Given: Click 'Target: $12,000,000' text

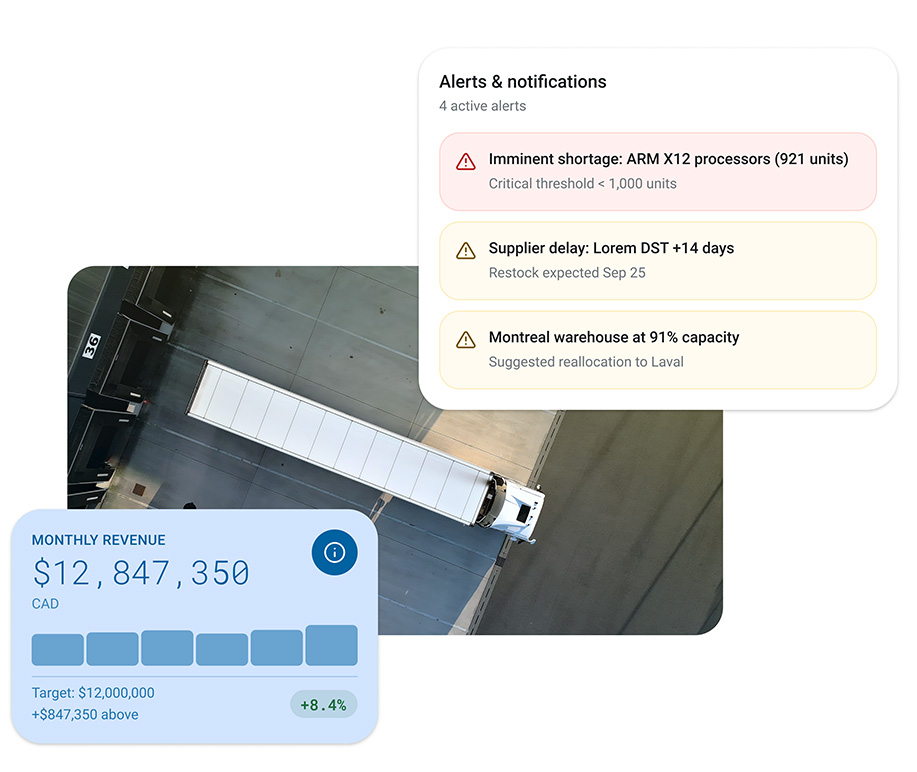Looking at the screenshot, I should point(93,693).
